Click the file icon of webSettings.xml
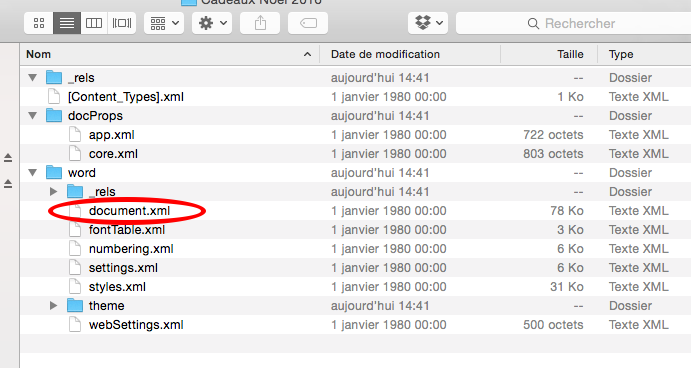 tap(75, 324)
